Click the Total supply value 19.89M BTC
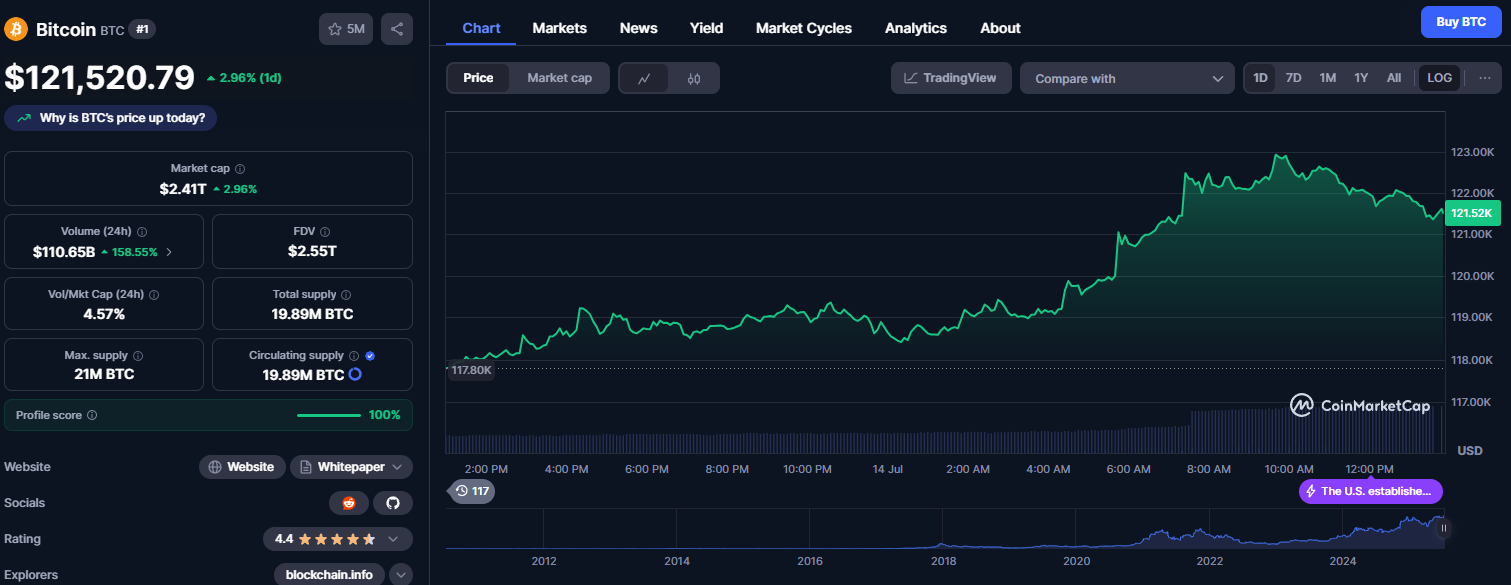 pyautogui.click(x=312, y=314)
